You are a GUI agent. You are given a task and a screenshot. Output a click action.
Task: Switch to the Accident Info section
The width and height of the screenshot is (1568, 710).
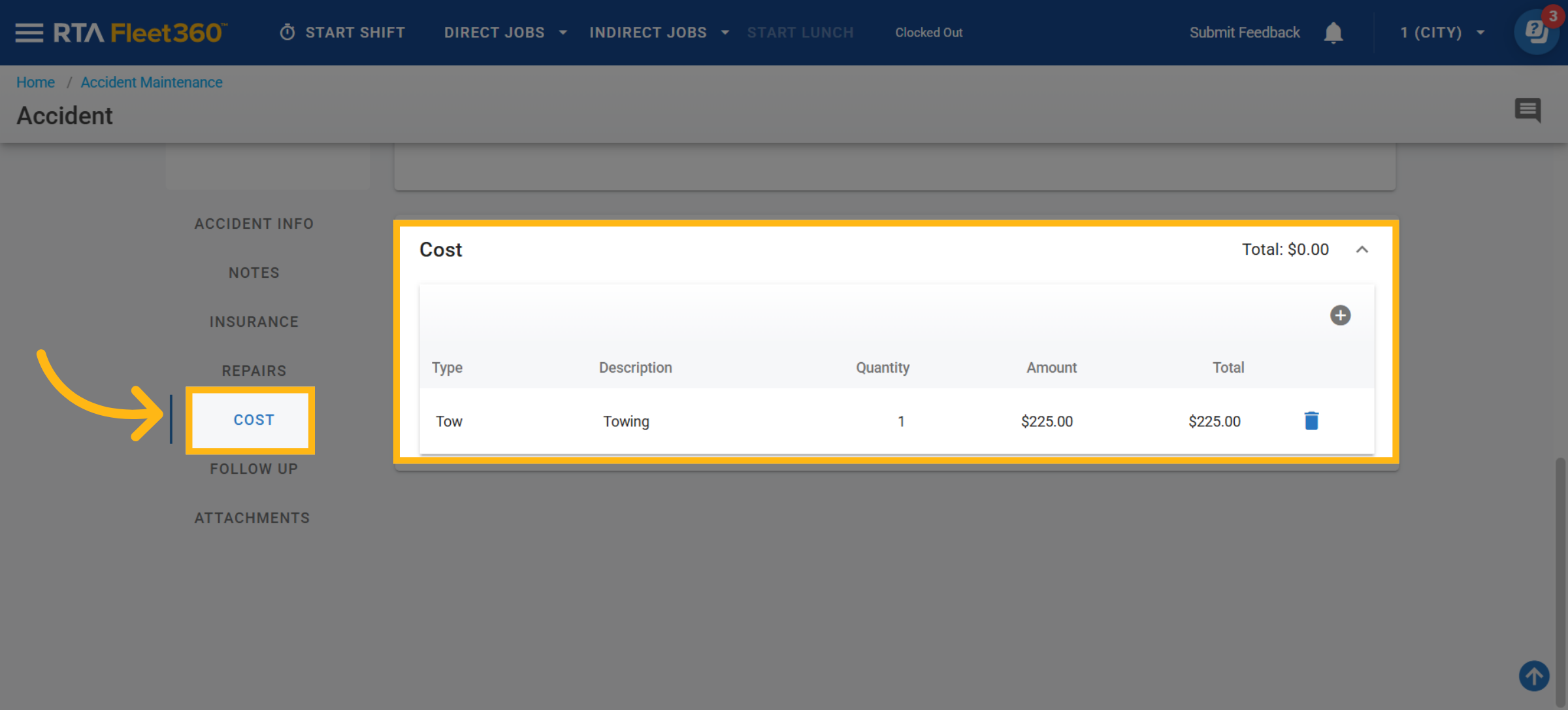[254, 224]
